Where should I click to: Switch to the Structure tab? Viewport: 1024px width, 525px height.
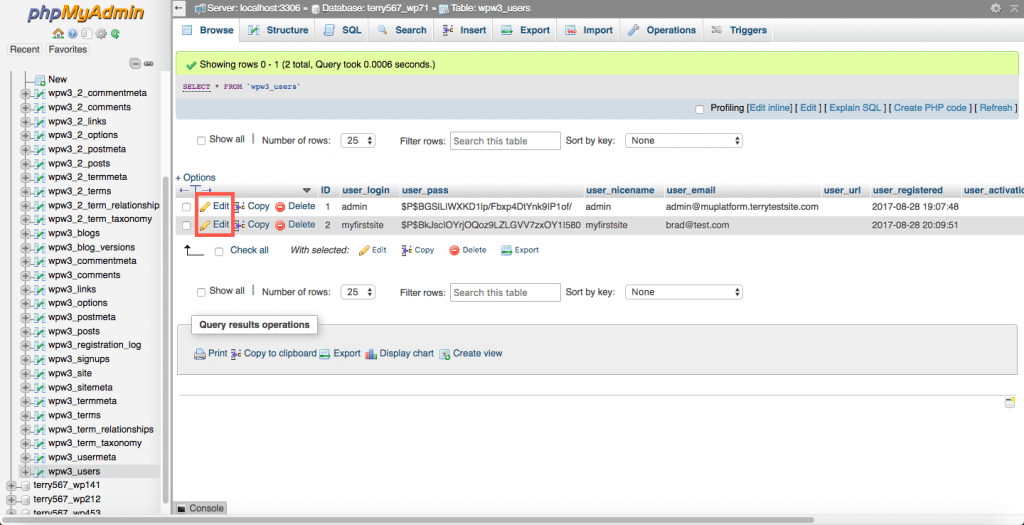[279, 30]
